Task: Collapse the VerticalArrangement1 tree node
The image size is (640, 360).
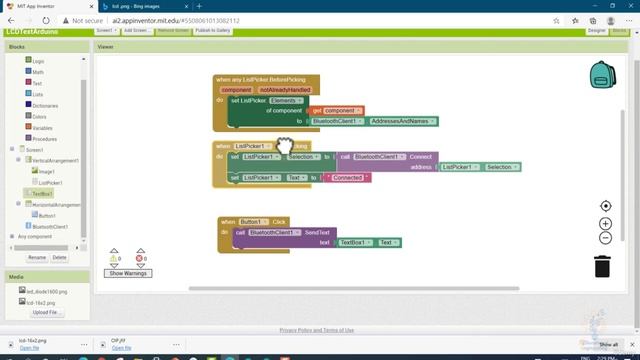Action: (x=18, y=160)
